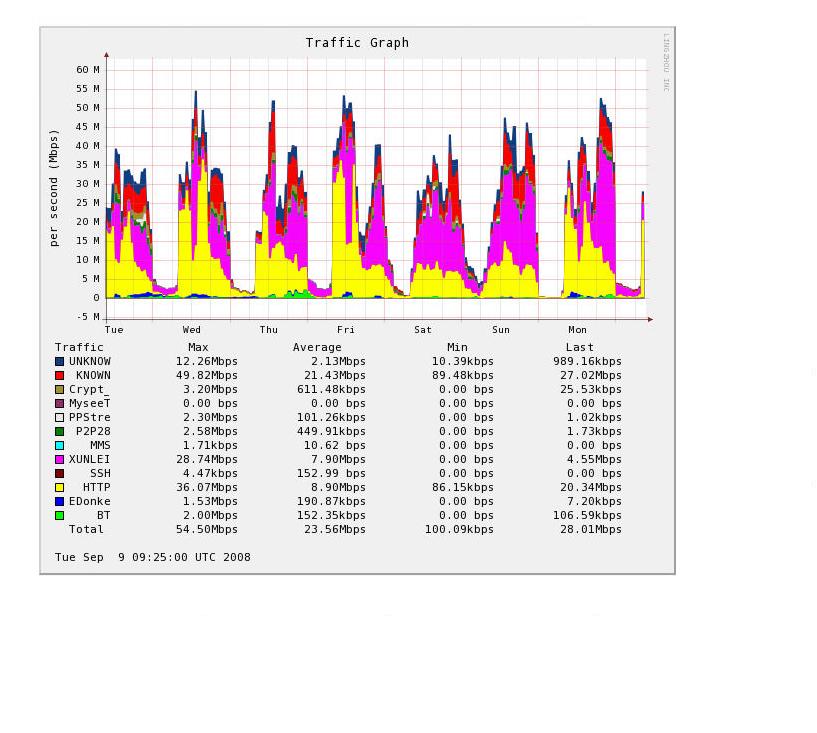The image size is (817, 733).
Task: Click the blue UNKNOW legend color square
Action: [60, 362]
